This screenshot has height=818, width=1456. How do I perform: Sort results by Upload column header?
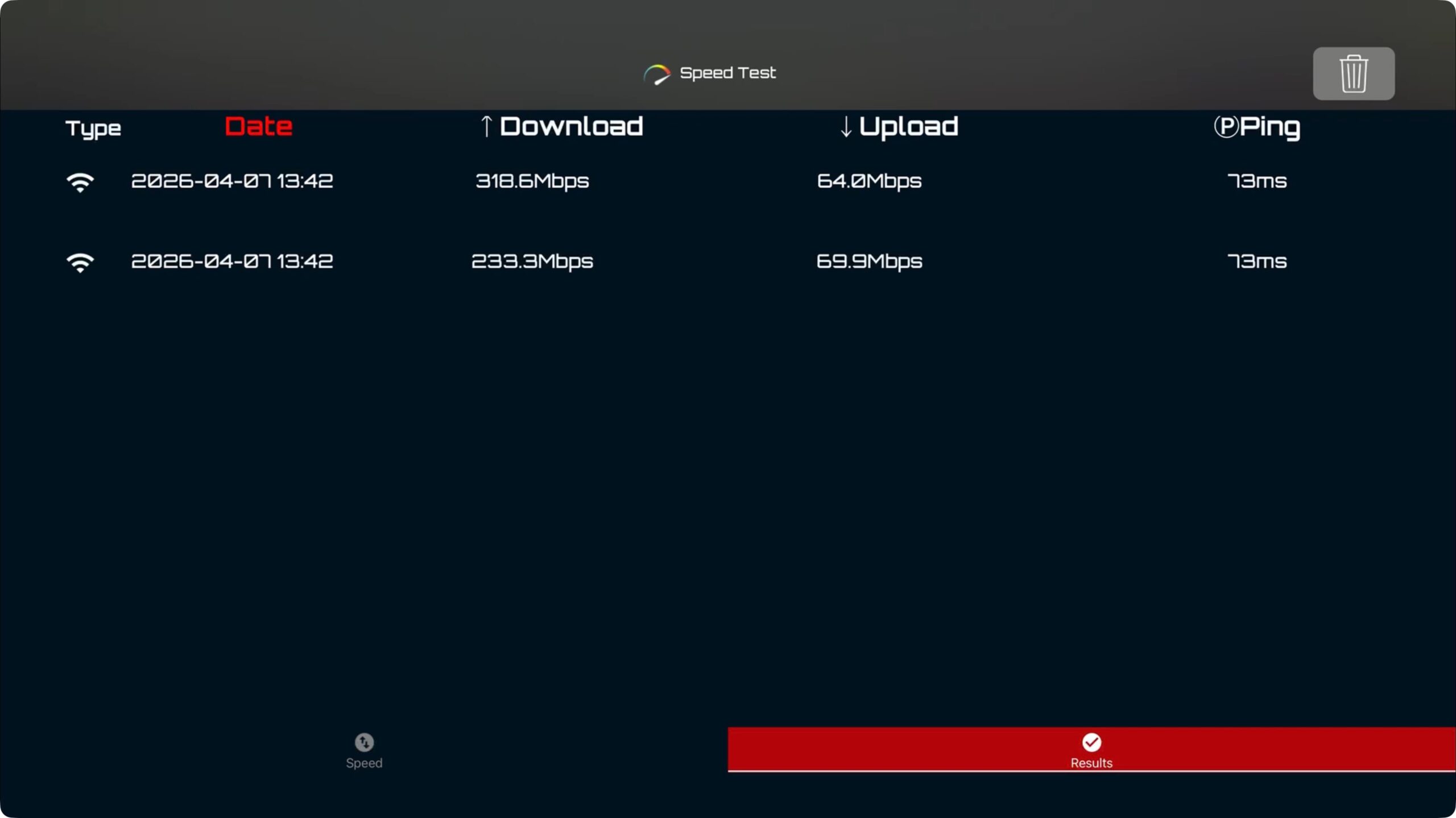click(908, 126)
